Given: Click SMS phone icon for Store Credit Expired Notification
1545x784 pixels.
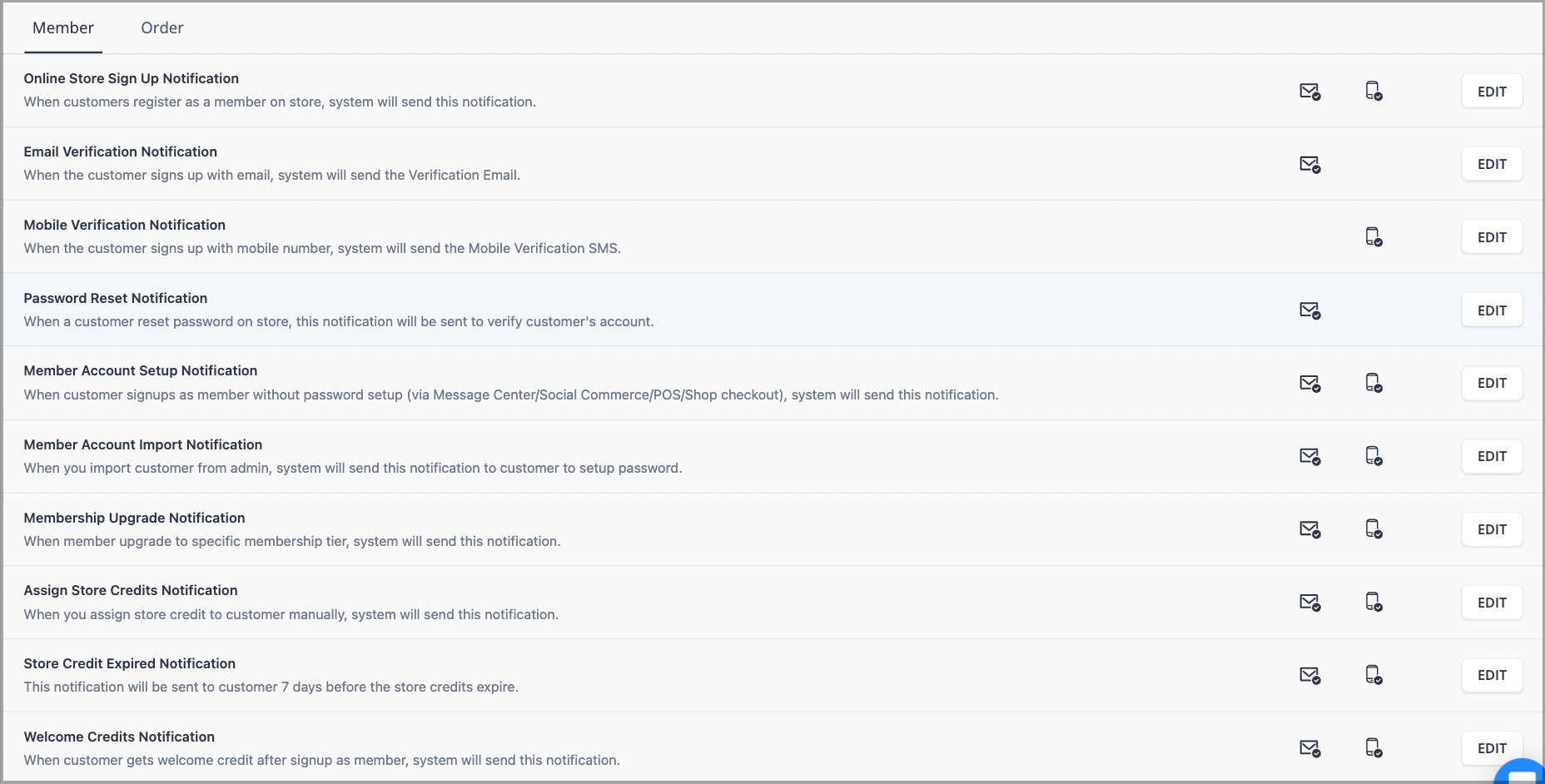Looking at the screenshot, I should (1374, 675).
